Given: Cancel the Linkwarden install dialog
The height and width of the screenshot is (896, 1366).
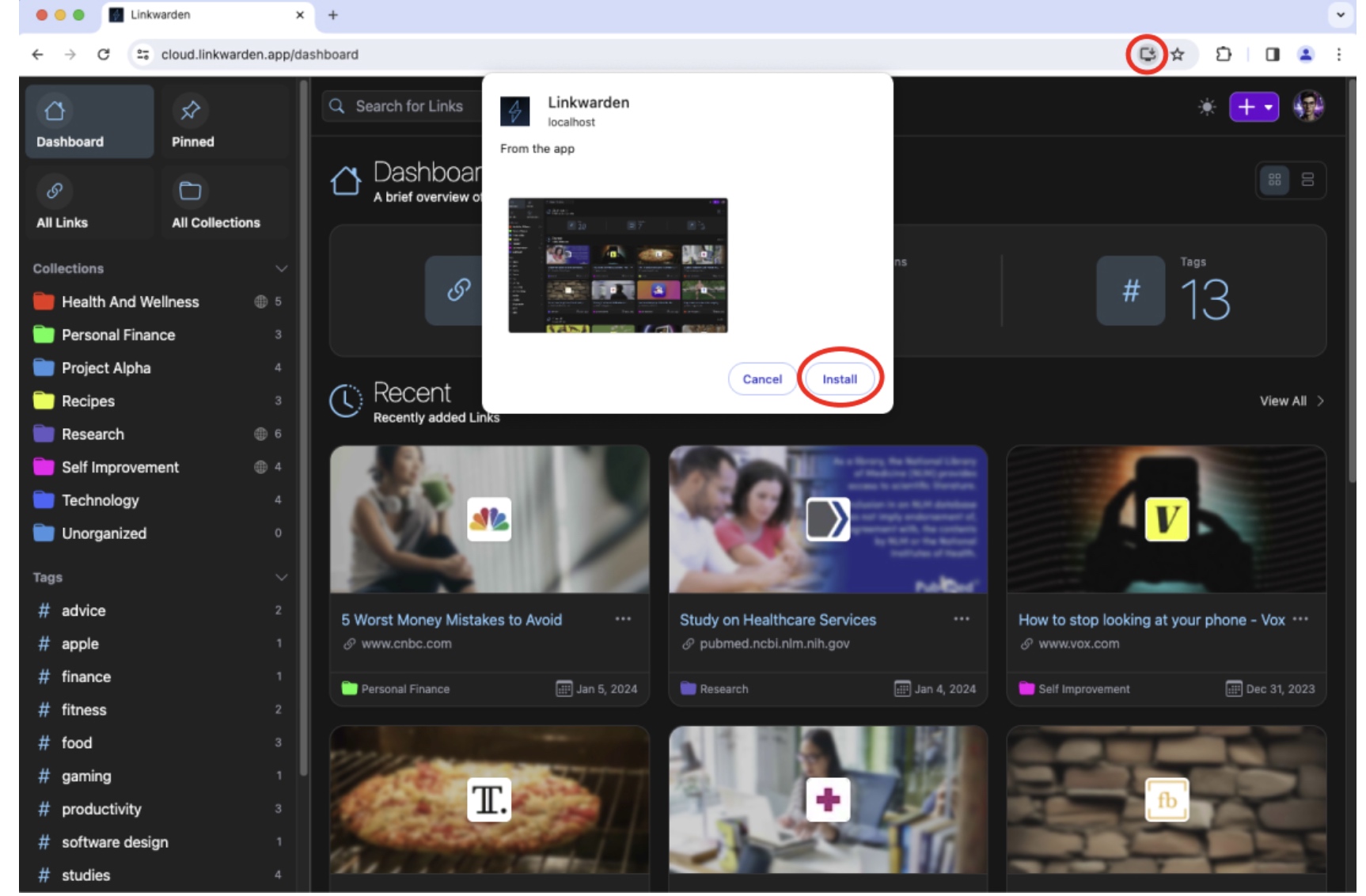Looking at the screenshot, I should click(762, 379).
